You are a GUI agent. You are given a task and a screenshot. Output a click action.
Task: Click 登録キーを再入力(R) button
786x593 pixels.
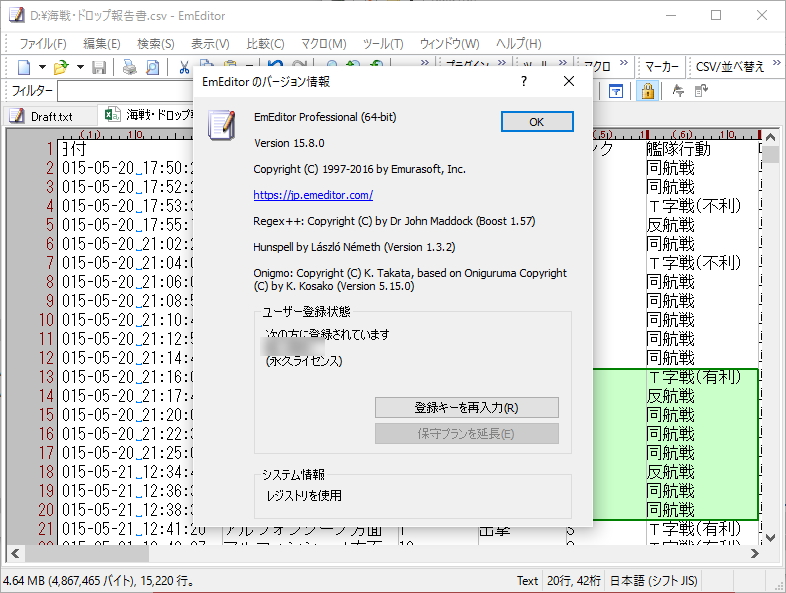pyautogui.click(x=467, y=408)
